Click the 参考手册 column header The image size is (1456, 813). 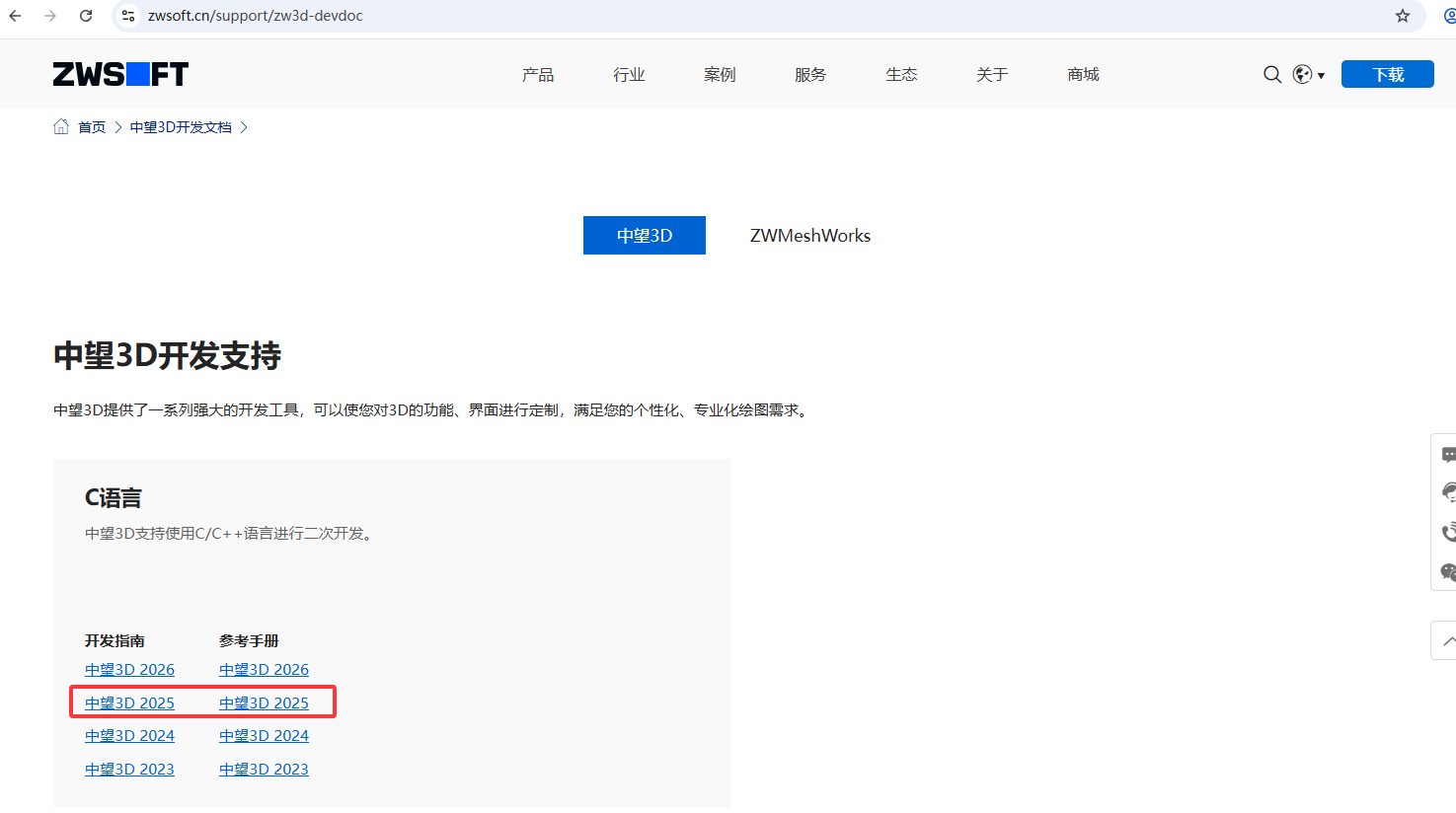249,641
